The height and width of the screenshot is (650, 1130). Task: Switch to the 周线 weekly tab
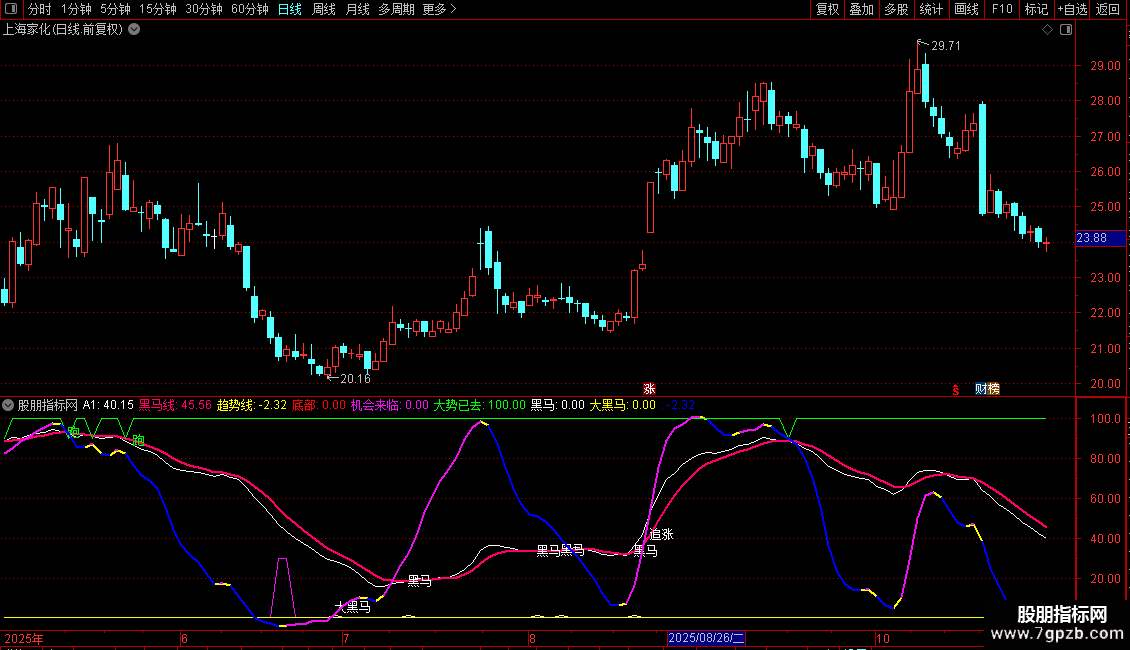click(x=323, y=10)
